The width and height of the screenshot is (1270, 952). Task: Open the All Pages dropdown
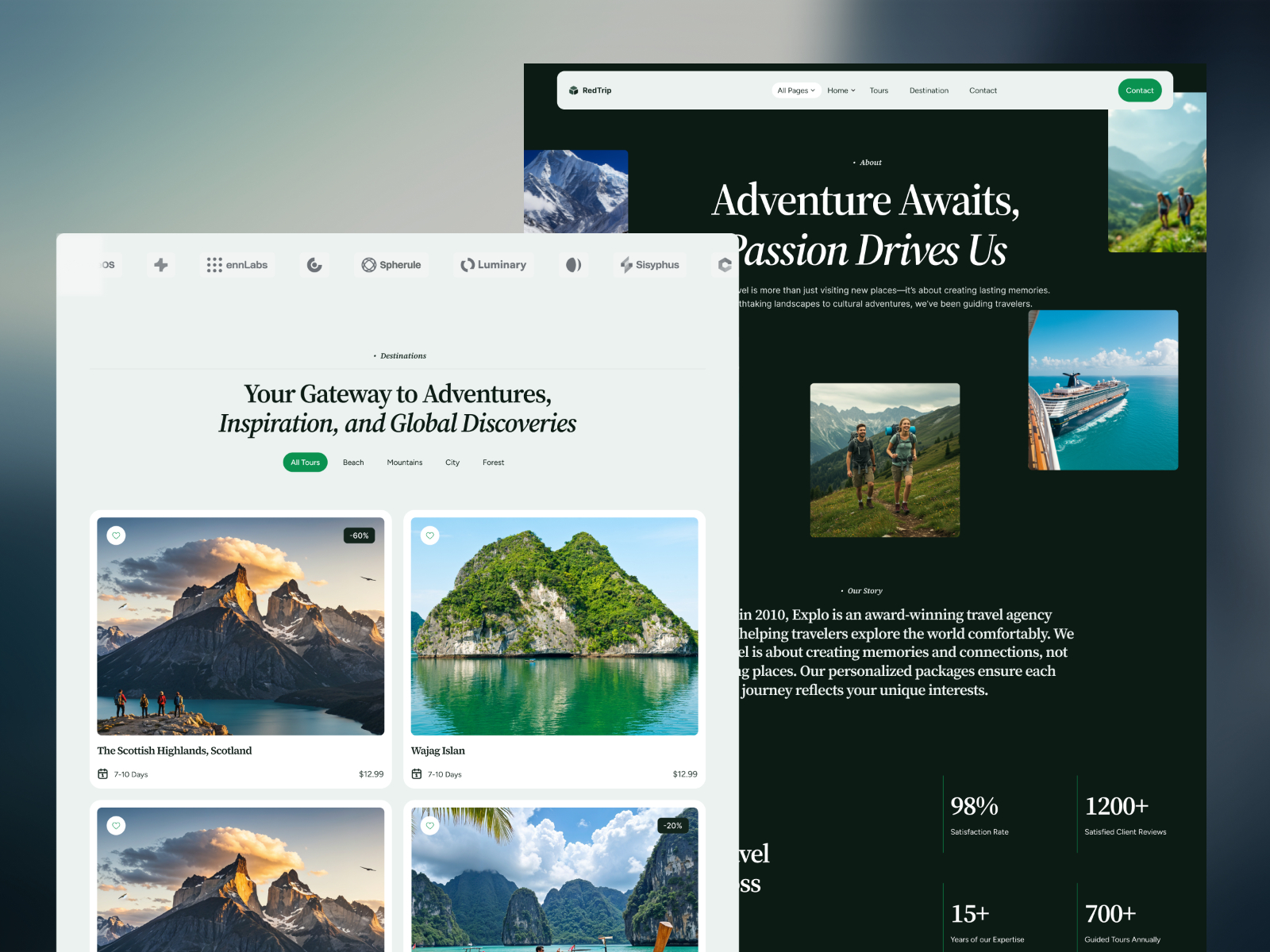(796, 90)
